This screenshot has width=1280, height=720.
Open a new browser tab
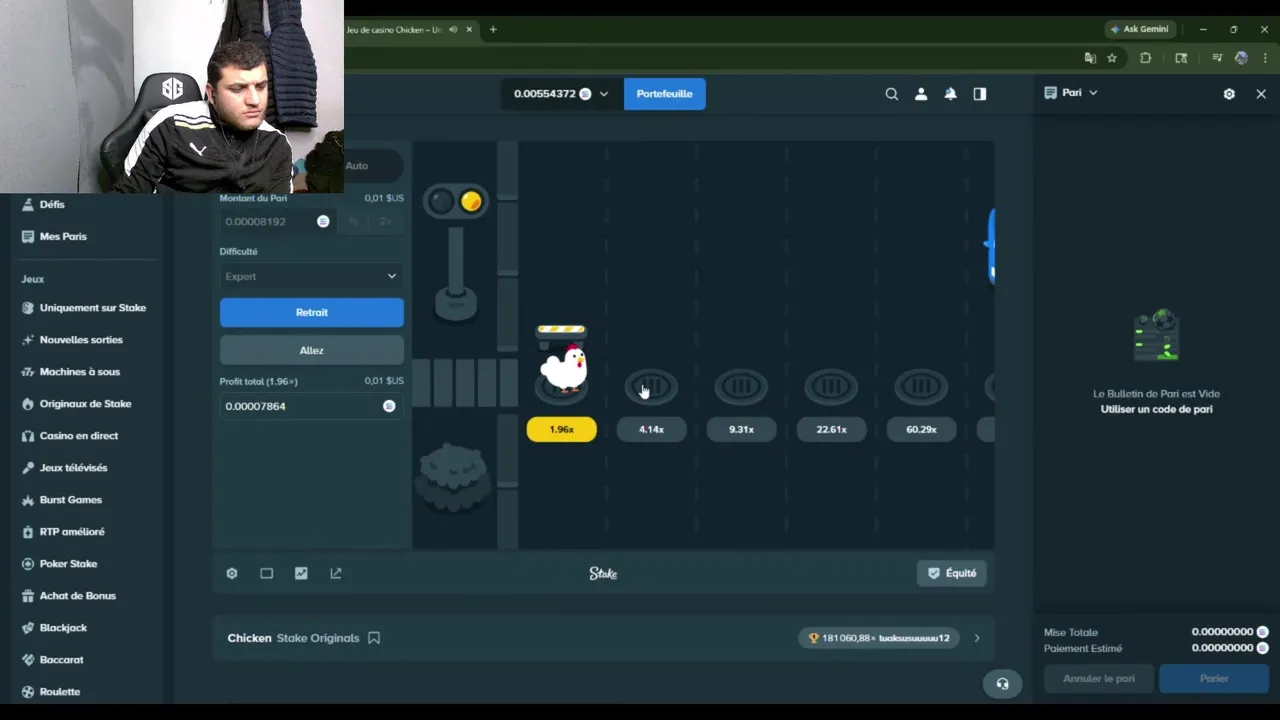point(493,30)
